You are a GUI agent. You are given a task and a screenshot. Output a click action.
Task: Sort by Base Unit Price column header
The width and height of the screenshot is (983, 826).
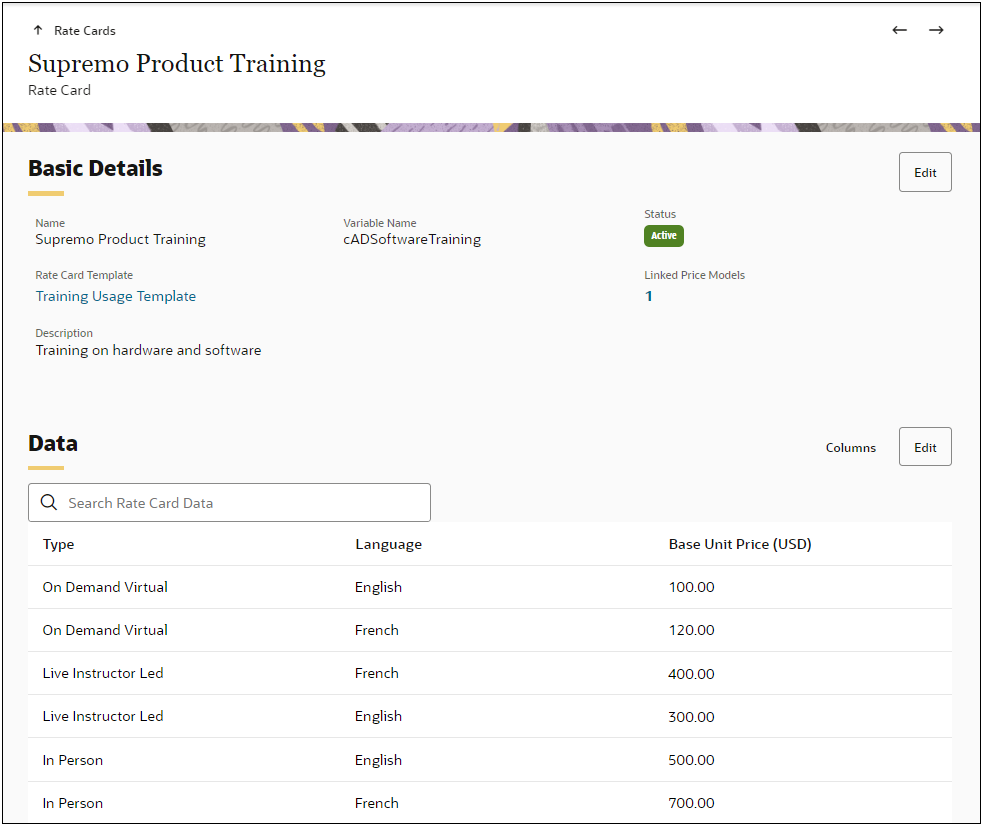point(740,544)
